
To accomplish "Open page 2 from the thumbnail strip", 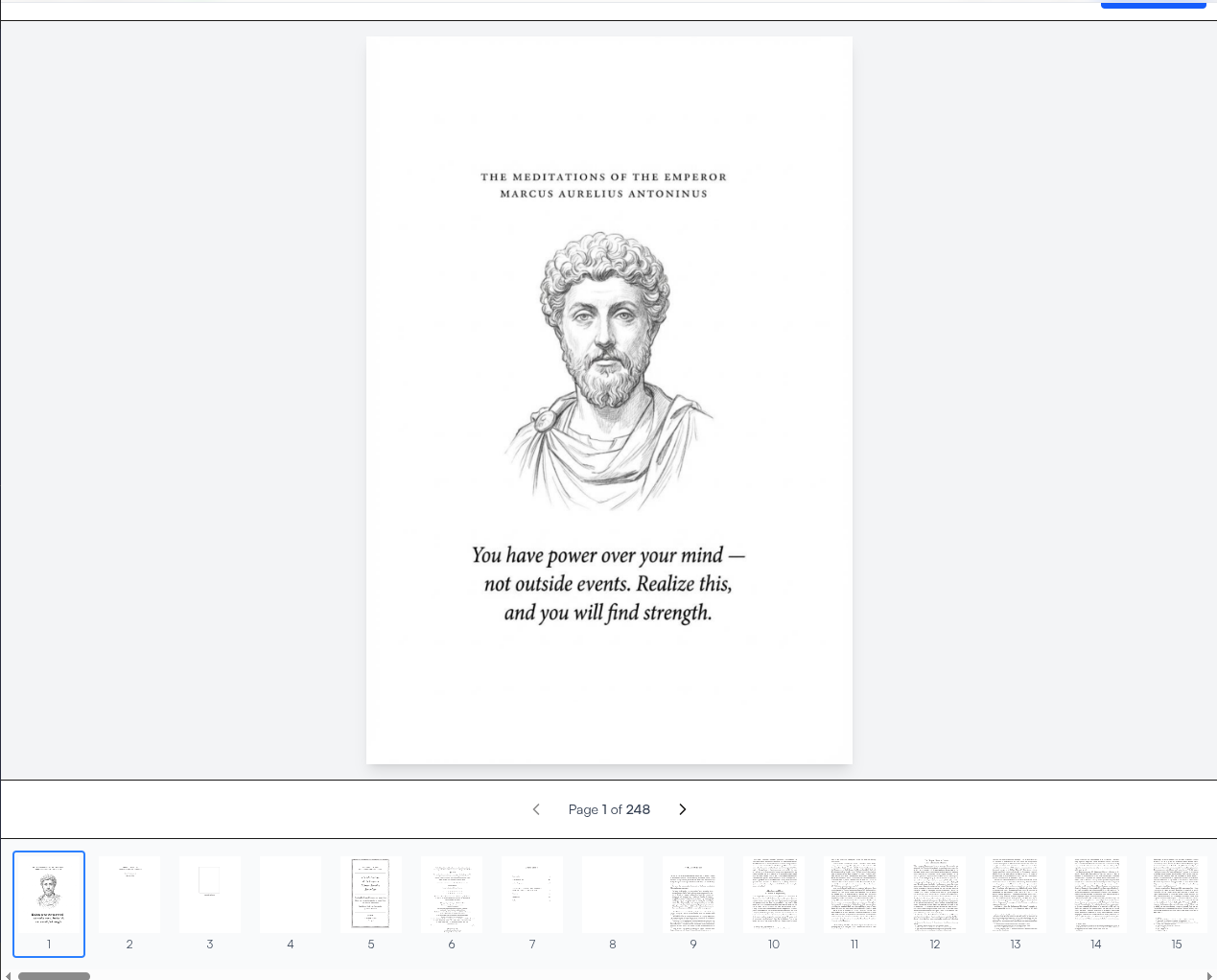I will [129, 894].
